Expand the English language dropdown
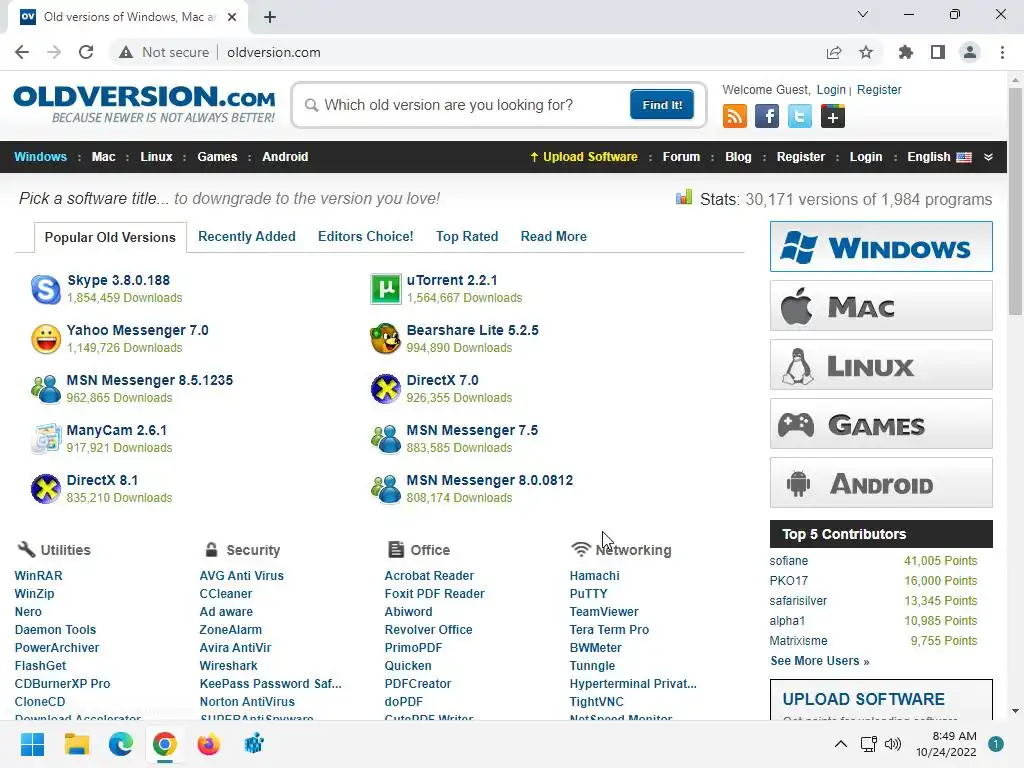The height and width of the screenshot is (768, 1024). click(x=988, y=157)
